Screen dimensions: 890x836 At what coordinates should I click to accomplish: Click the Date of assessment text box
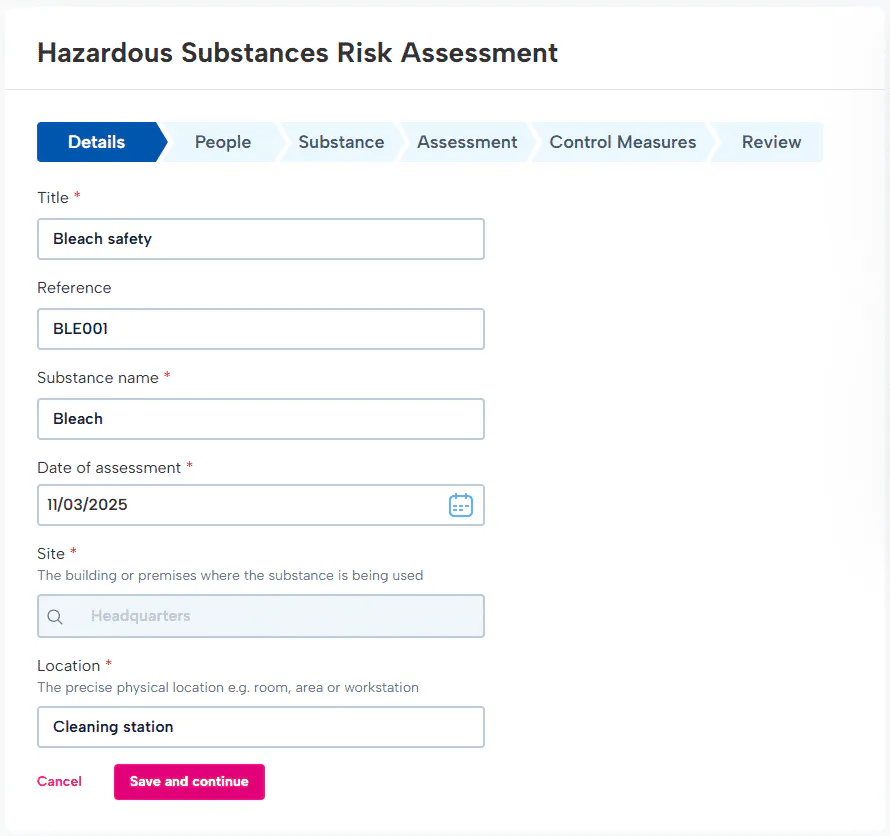pyautogui.click(x=240, y=505)
